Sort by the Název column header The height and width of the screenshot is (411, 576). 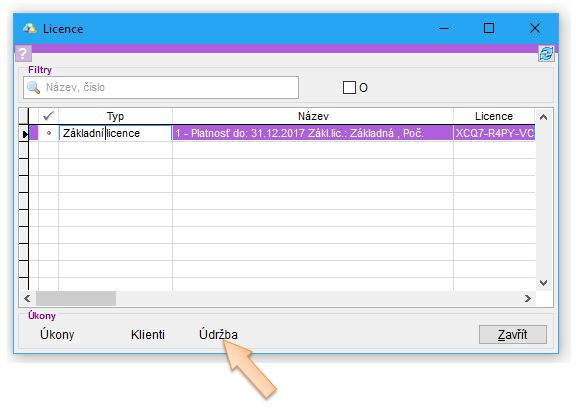pyautogui.click(x=313, y=116)
